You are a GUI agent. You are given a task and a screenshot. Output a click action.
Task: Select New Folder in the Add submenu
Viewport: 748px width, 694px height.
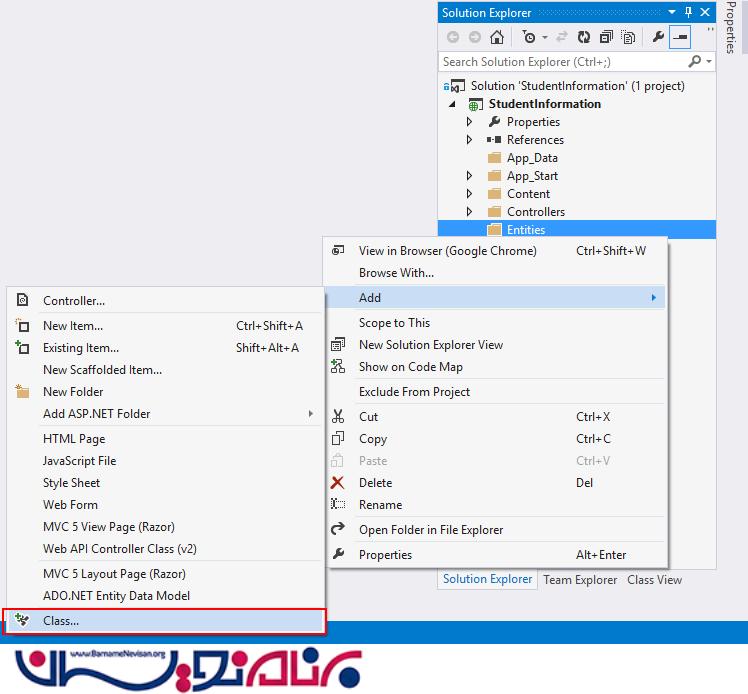coord(73,392)
